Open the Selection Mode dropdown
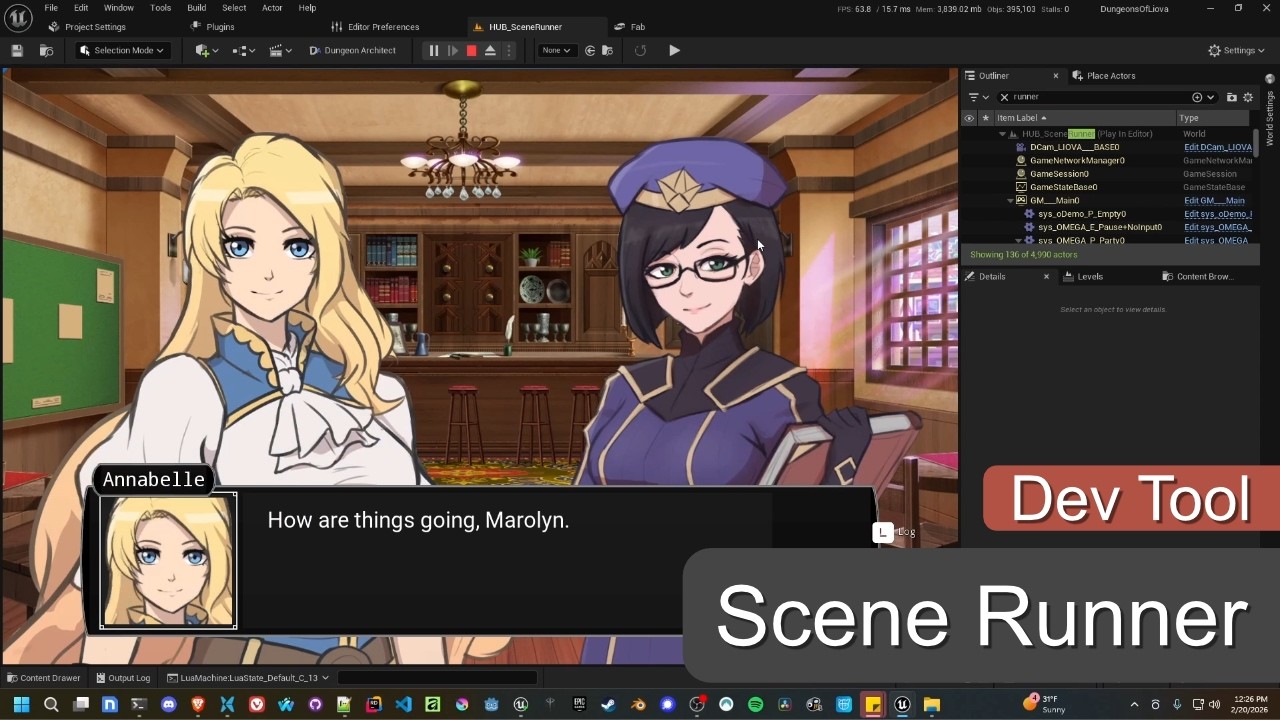The image size is (1280, 720). [x=122, y=50]
